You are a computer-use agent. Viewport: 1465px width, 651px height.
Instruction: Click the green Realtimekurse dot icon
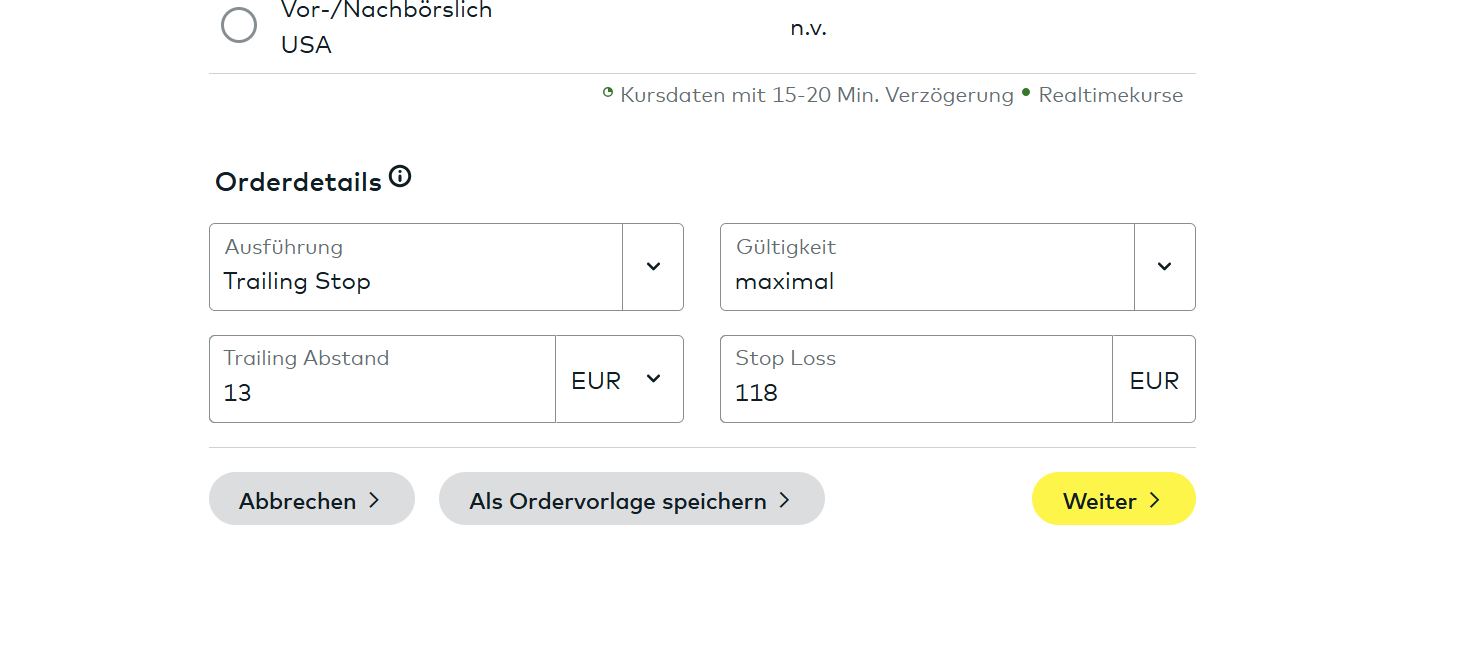[1025, 93]
